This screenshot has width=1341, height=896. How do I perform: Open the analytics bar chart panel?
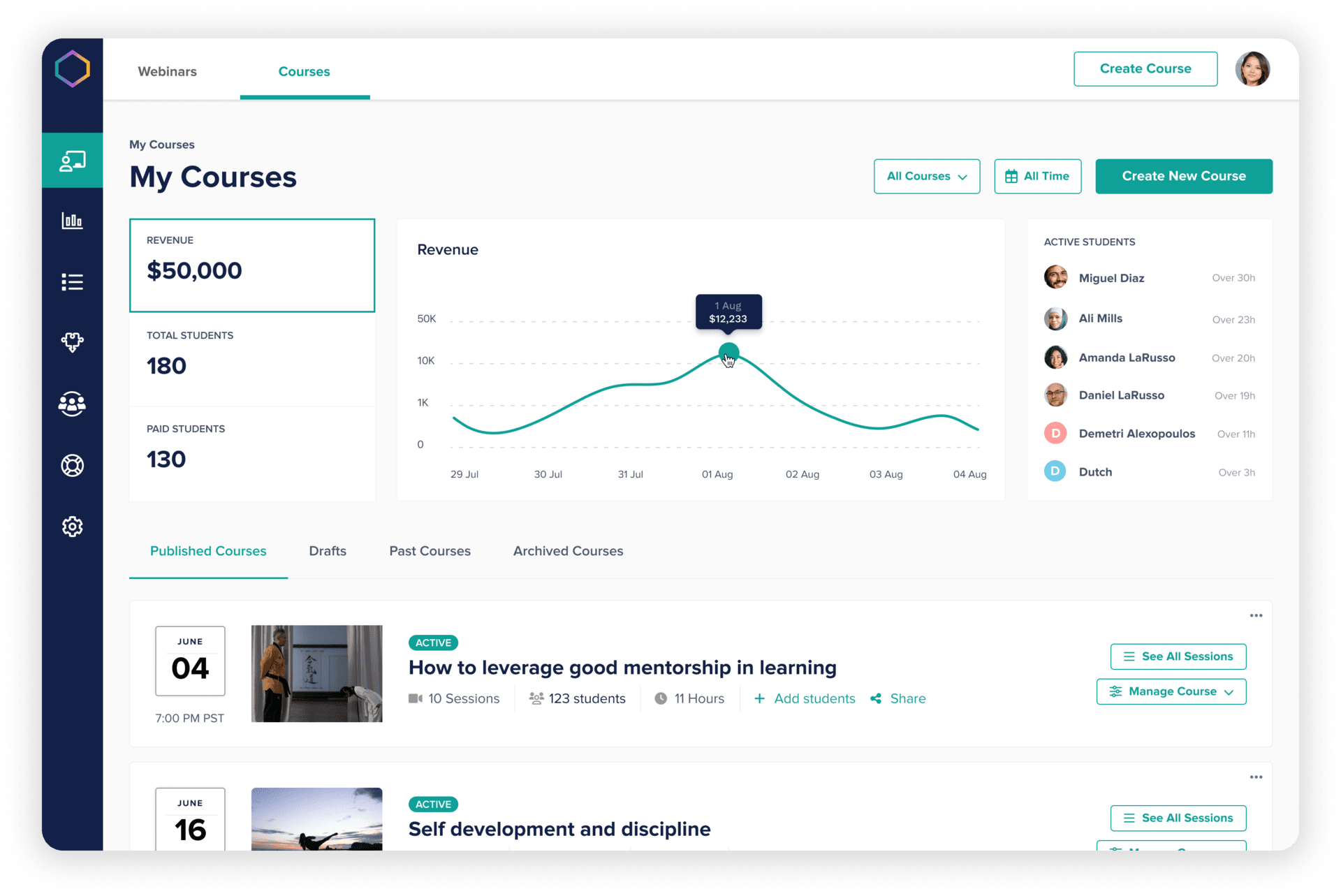[72, 221]
